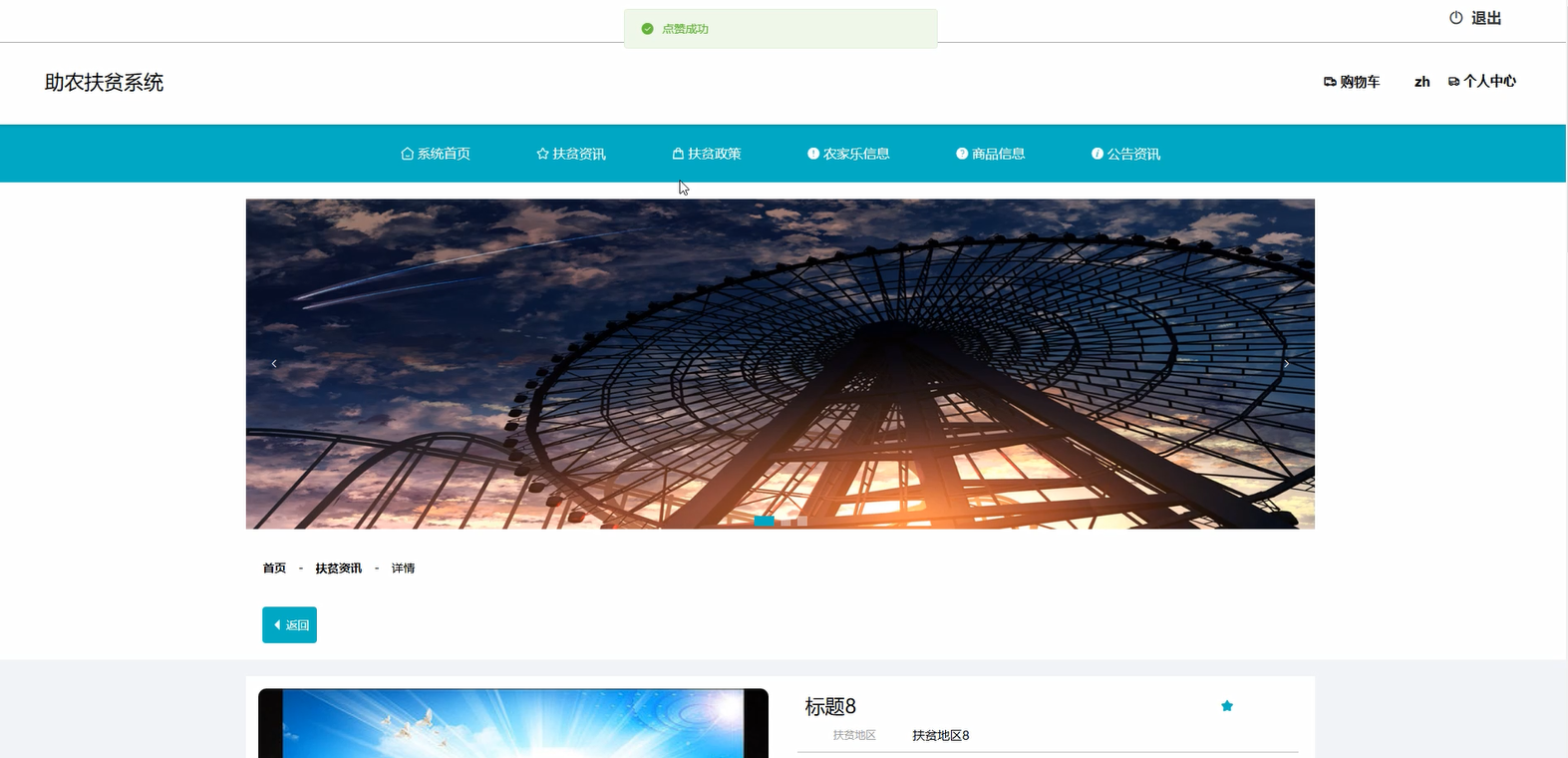
Task: Click the home icon next to 系统首页
Action: click(407, 154)
